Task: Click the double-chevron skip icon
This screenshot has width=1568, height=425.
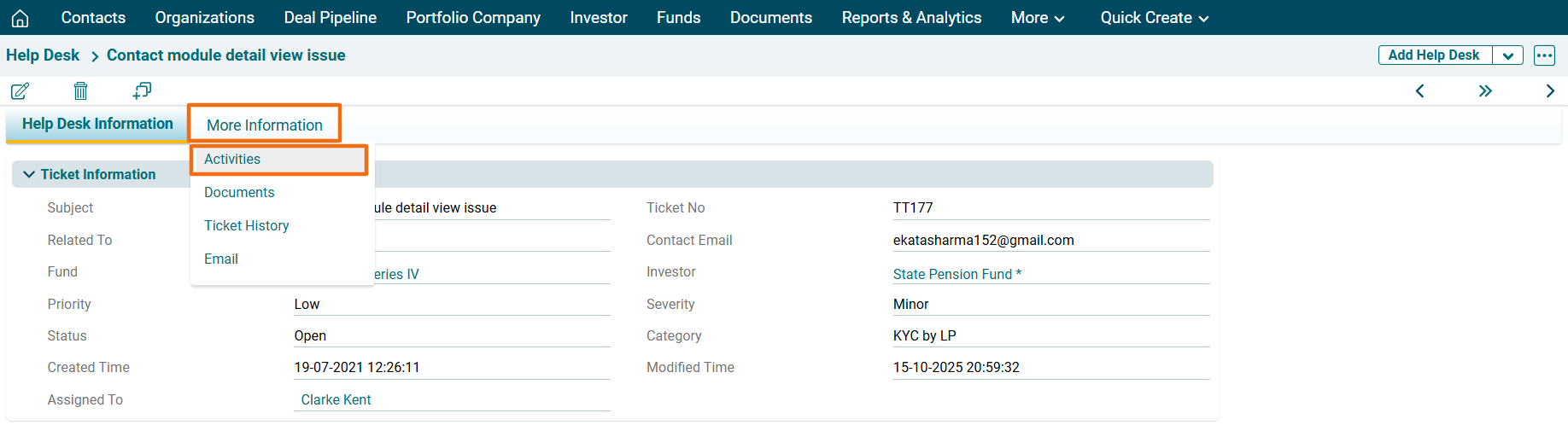Action: pyautogui.click(x=1485, y=91)
